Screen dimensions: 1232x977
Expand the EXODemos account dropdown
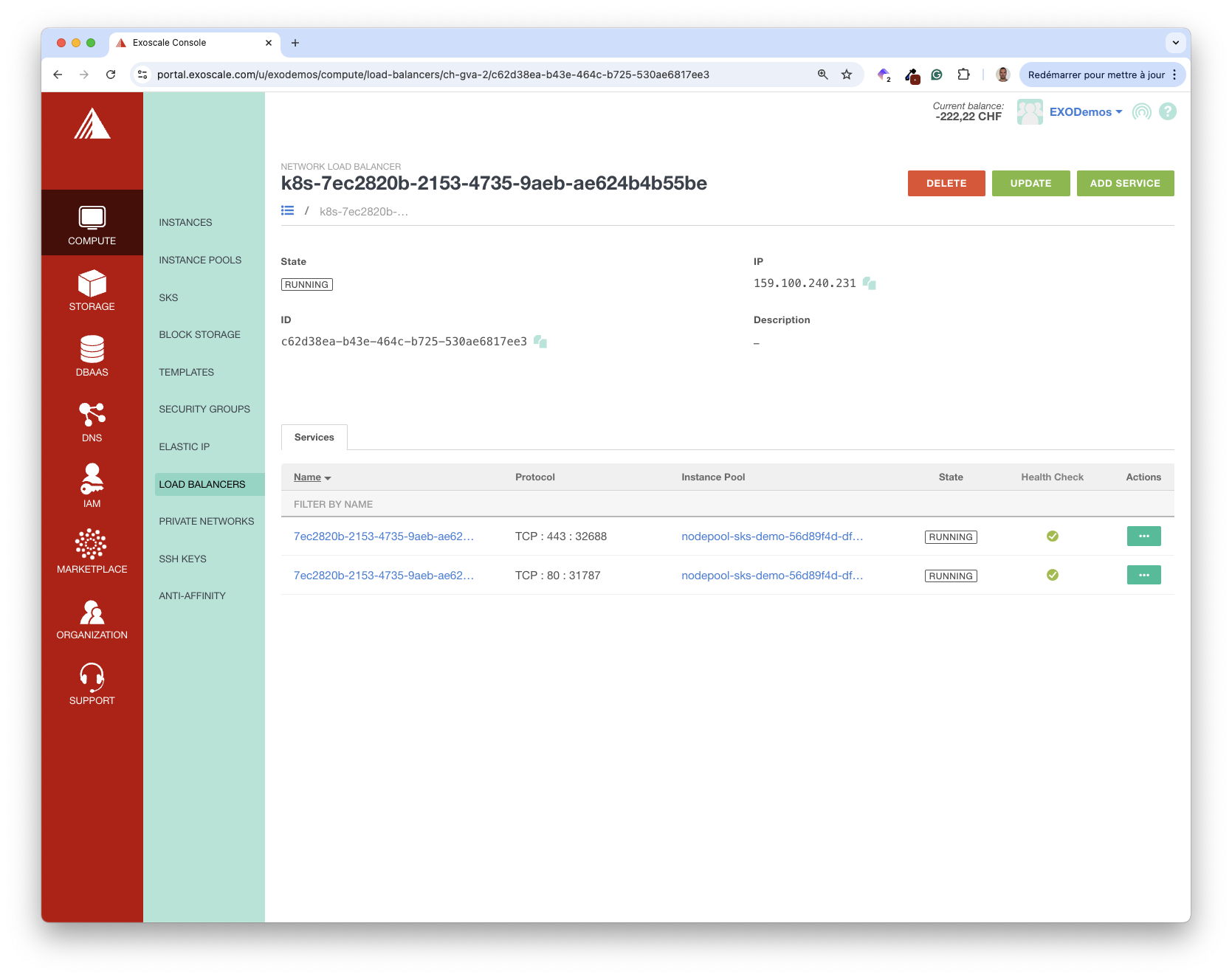pos(1085,112)
